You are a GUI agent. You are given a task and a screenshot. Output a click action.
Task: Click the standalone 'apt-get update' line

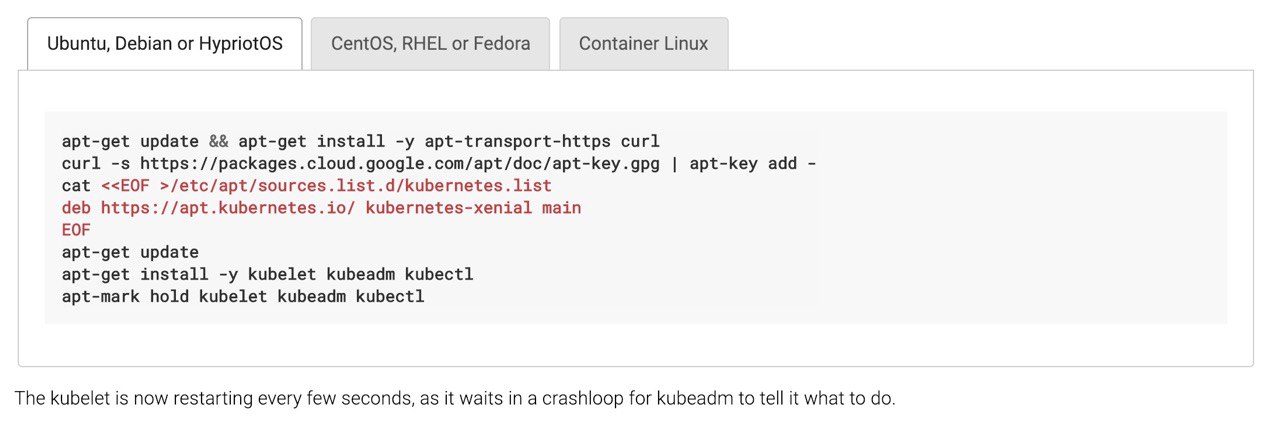click(x=130, y=252)
